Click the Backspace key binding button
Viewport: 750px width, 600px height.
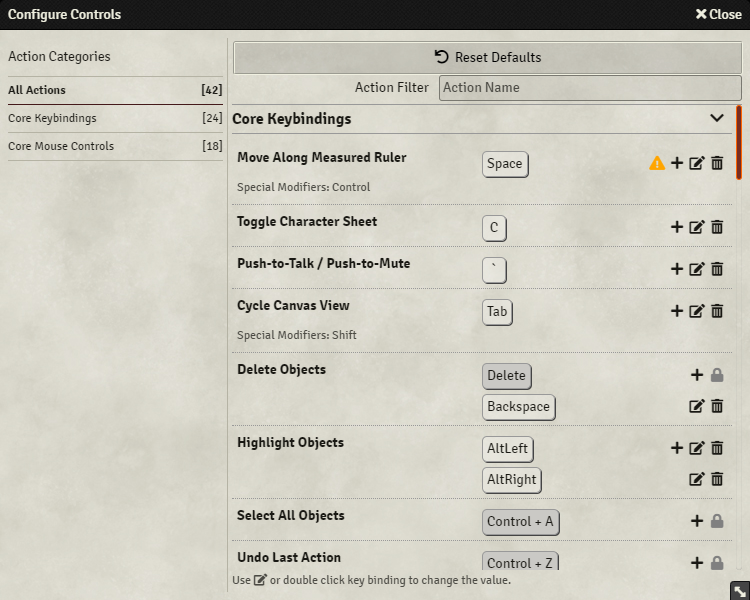coord(518,407)
